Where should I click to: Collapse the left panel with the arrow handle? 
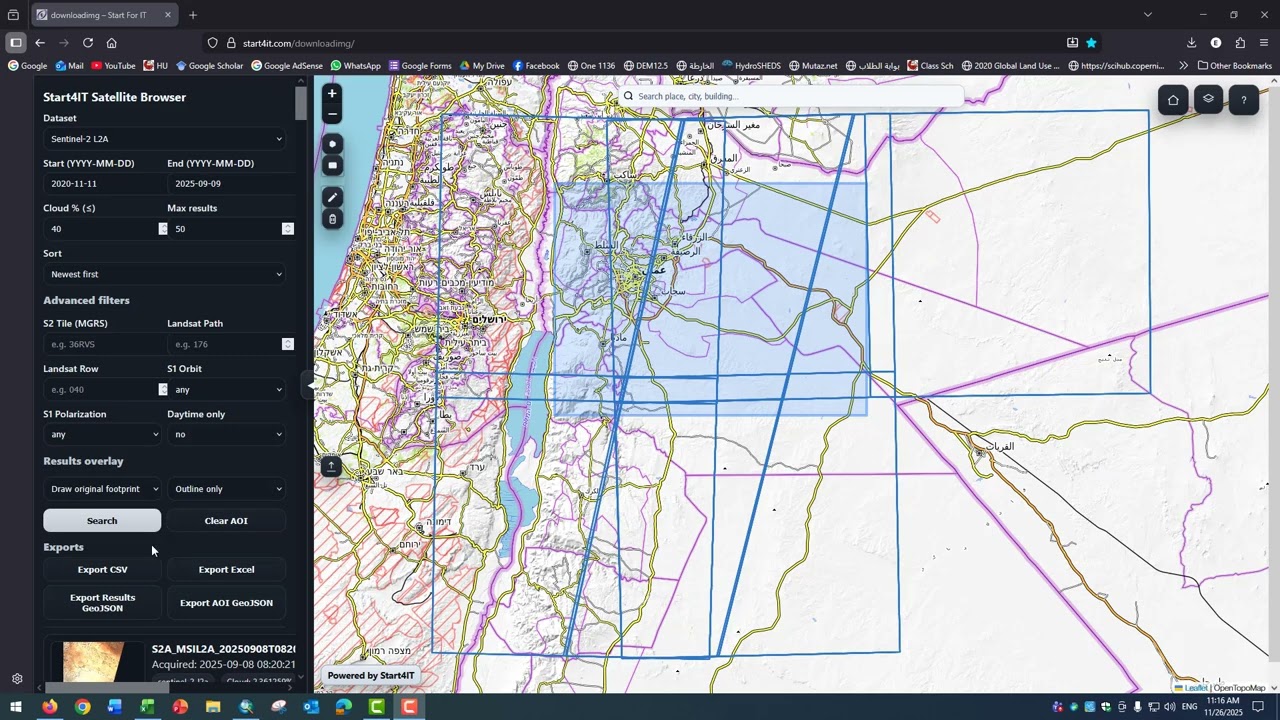[310, 385]
